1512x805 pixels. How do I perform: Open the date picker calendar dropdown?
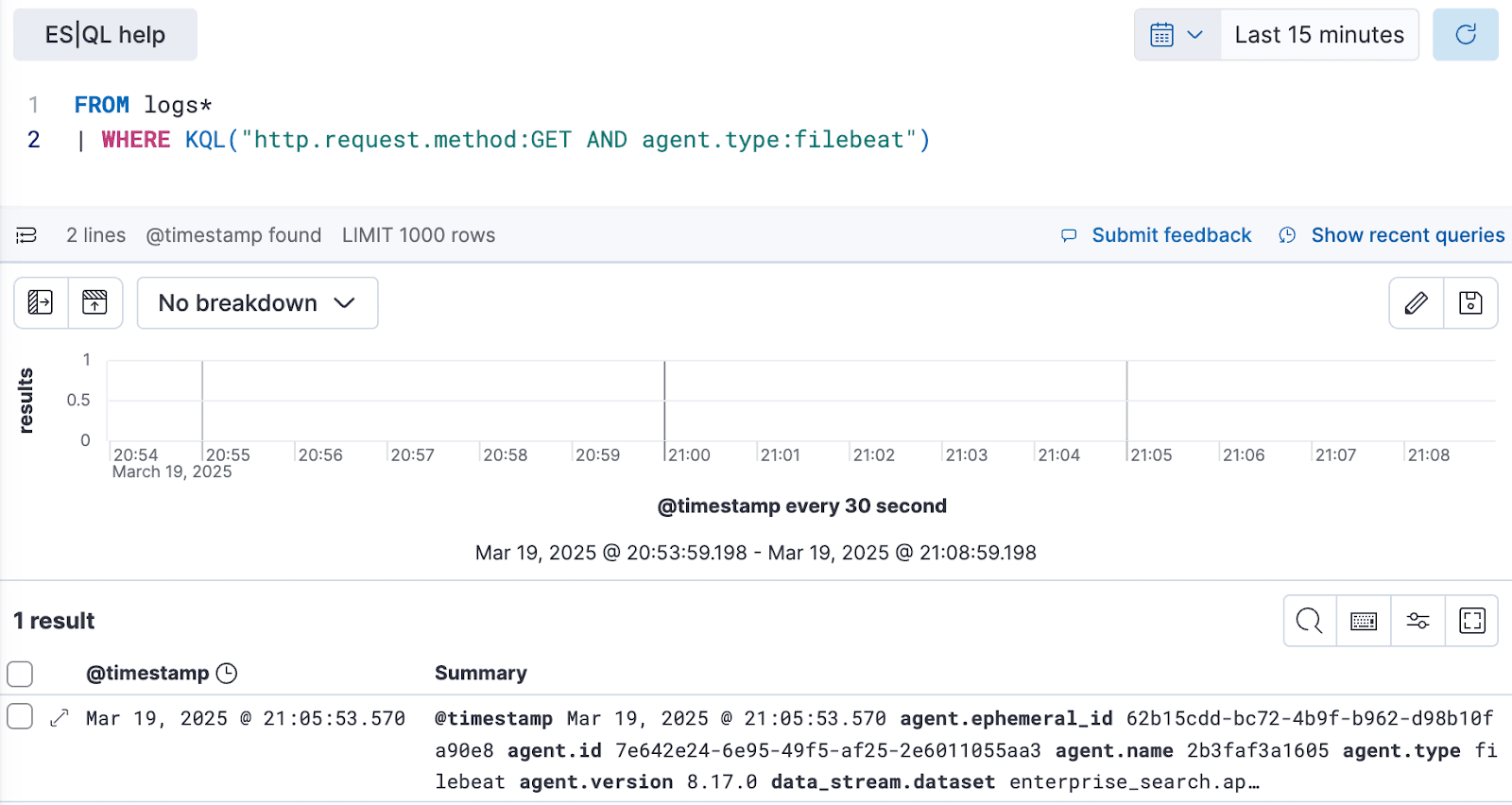[1176, 34]
